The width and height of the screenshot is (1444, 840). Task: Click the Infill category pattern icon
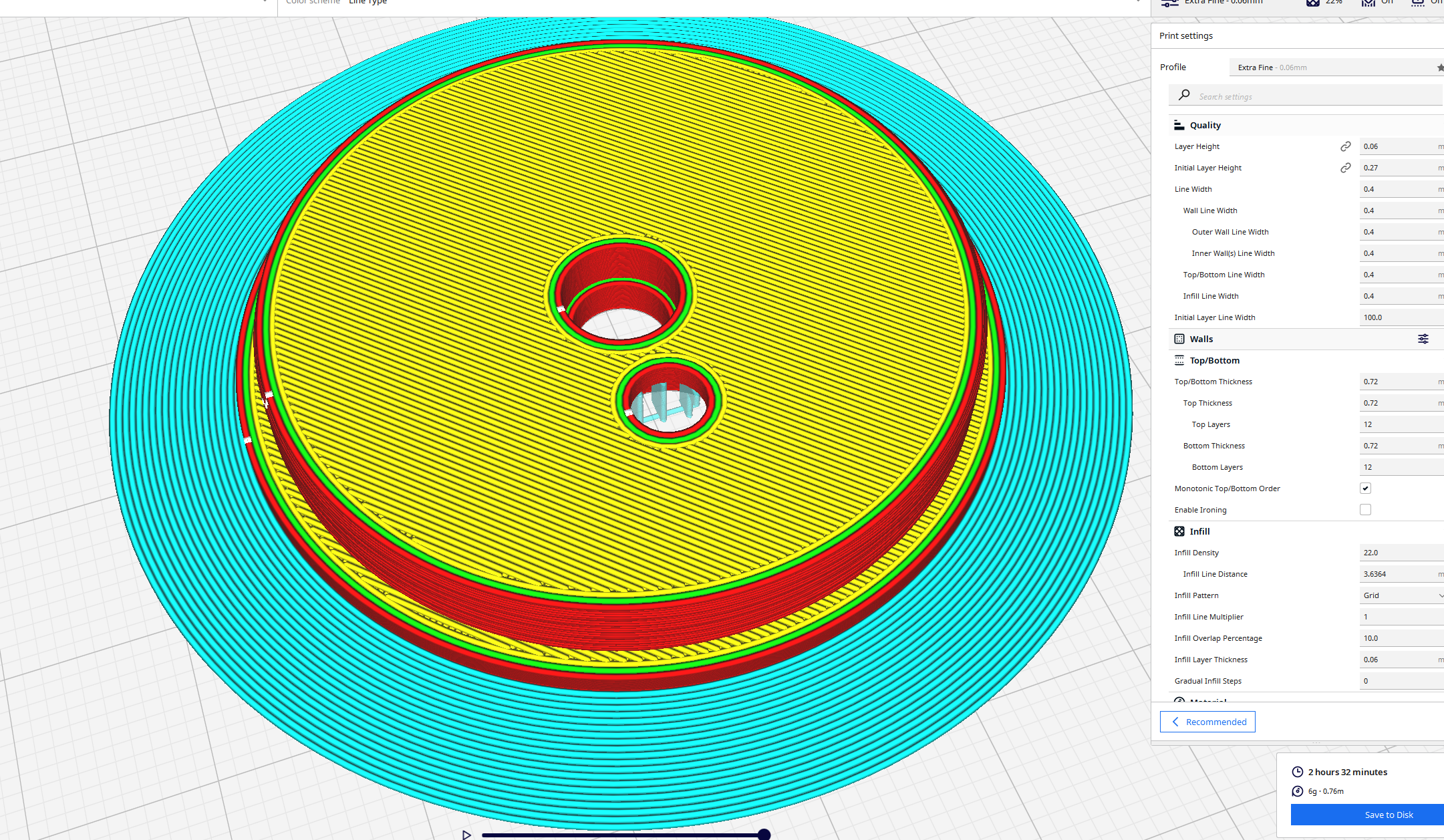pyautogui.click(x=1179, y=531)
